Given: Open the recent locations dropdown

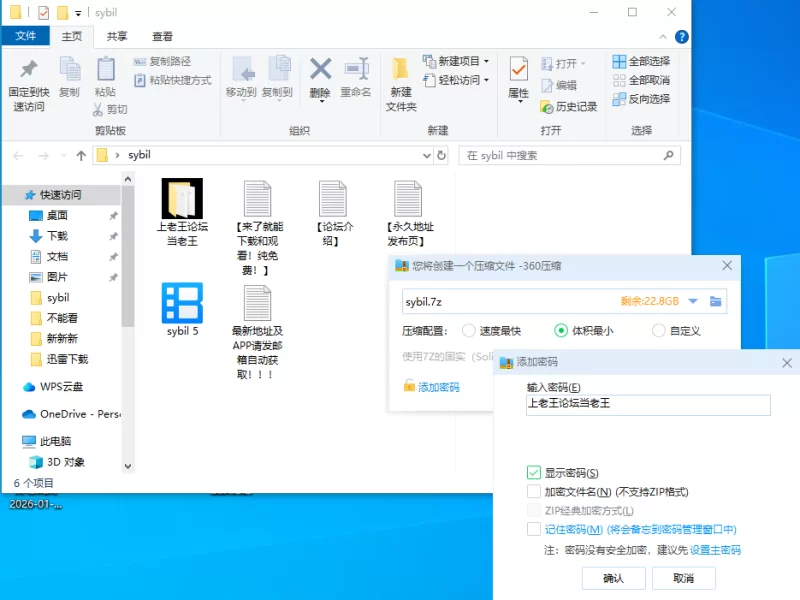Looking at the screenshot, I should click(63, 156).
